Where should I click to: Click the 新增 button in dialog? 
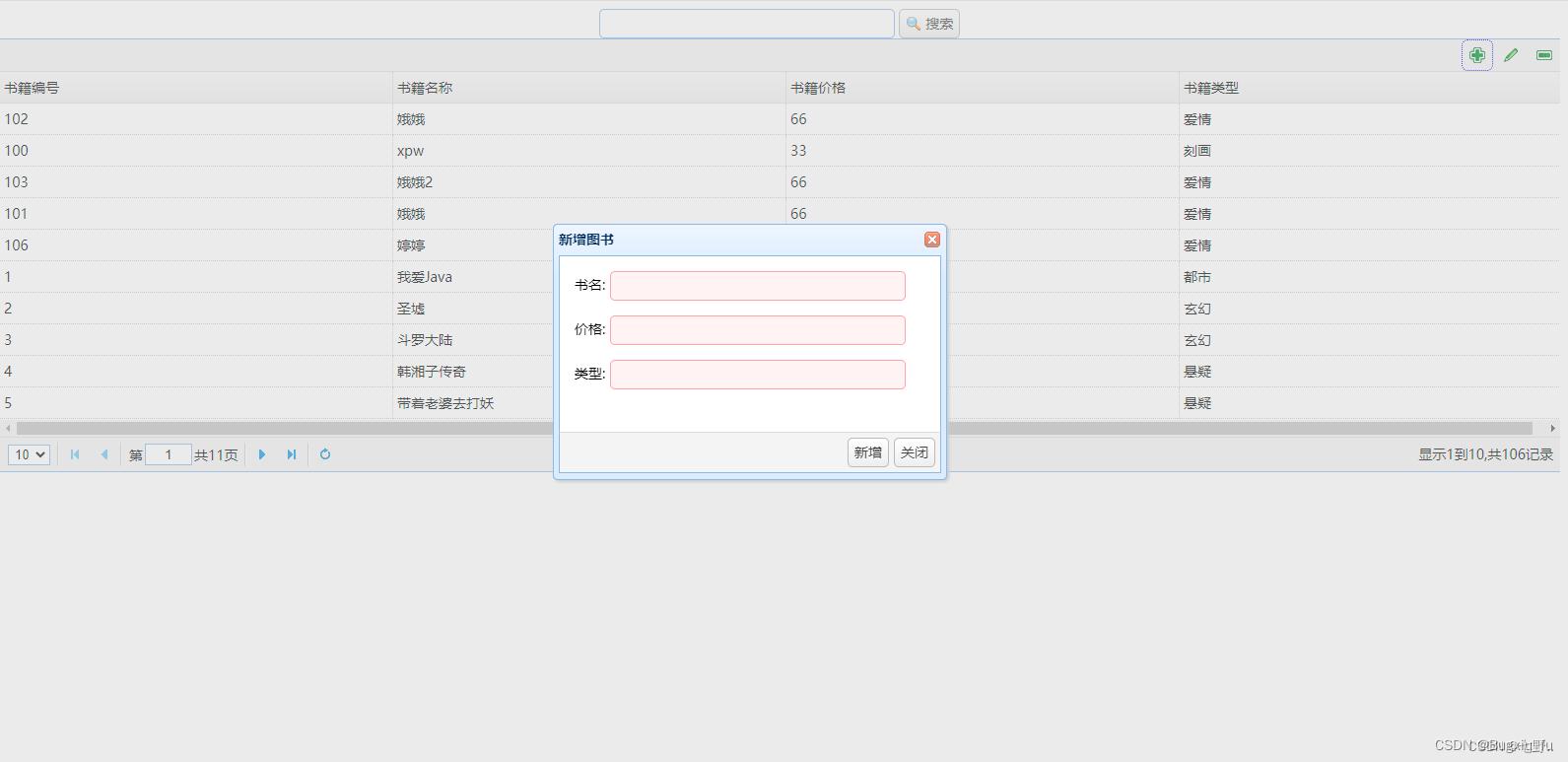click(x=868, y=452)
